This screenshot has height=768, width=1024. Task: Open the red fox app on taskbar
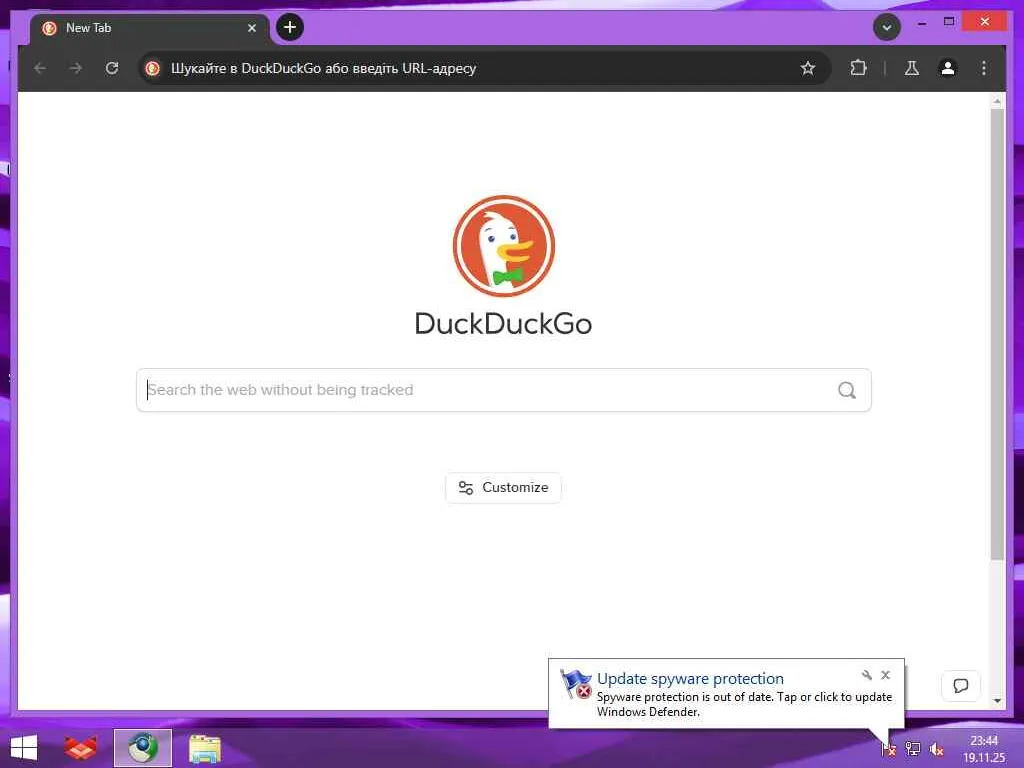coord(81,748)
